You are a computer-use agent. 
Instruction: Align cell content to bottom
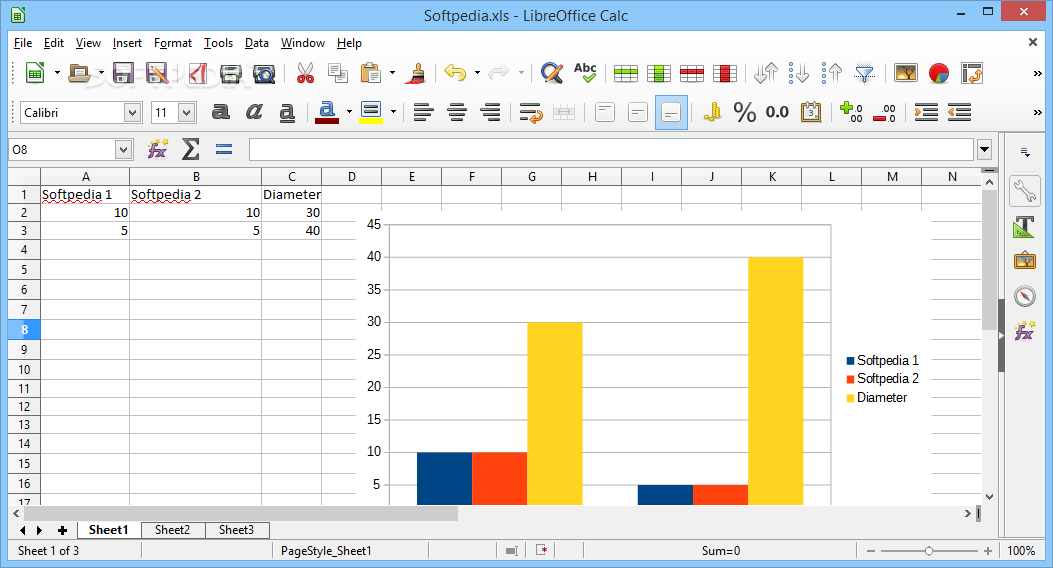pyautogui.click(x=671, y=112)
